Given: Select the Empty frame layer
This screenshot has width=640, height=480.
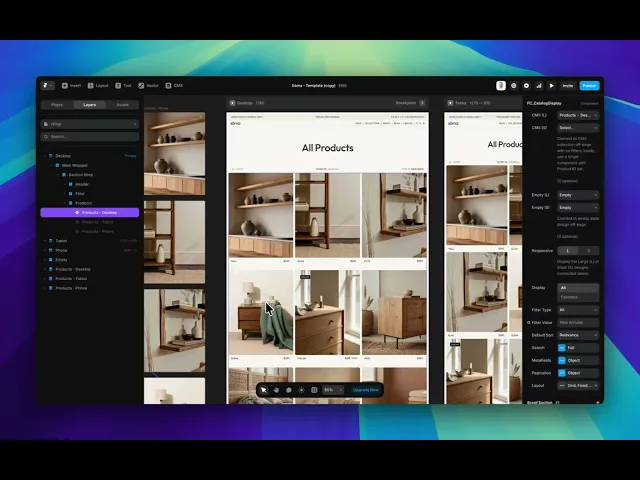Looking at the screenshot, I should pos(61,260).
